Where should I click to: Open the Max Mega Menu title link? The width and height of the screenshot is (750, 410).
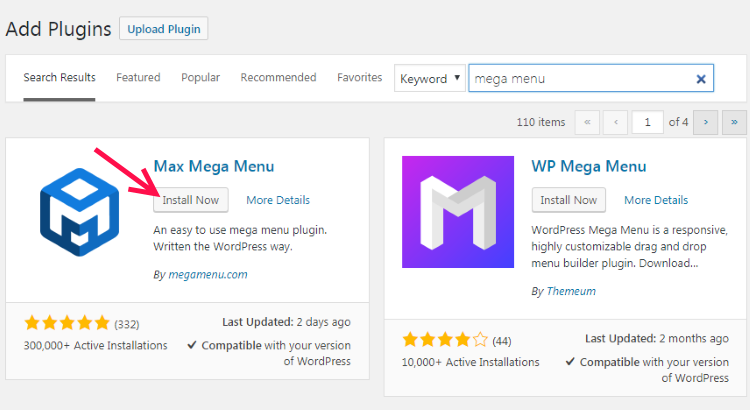[x=214, y=166]
